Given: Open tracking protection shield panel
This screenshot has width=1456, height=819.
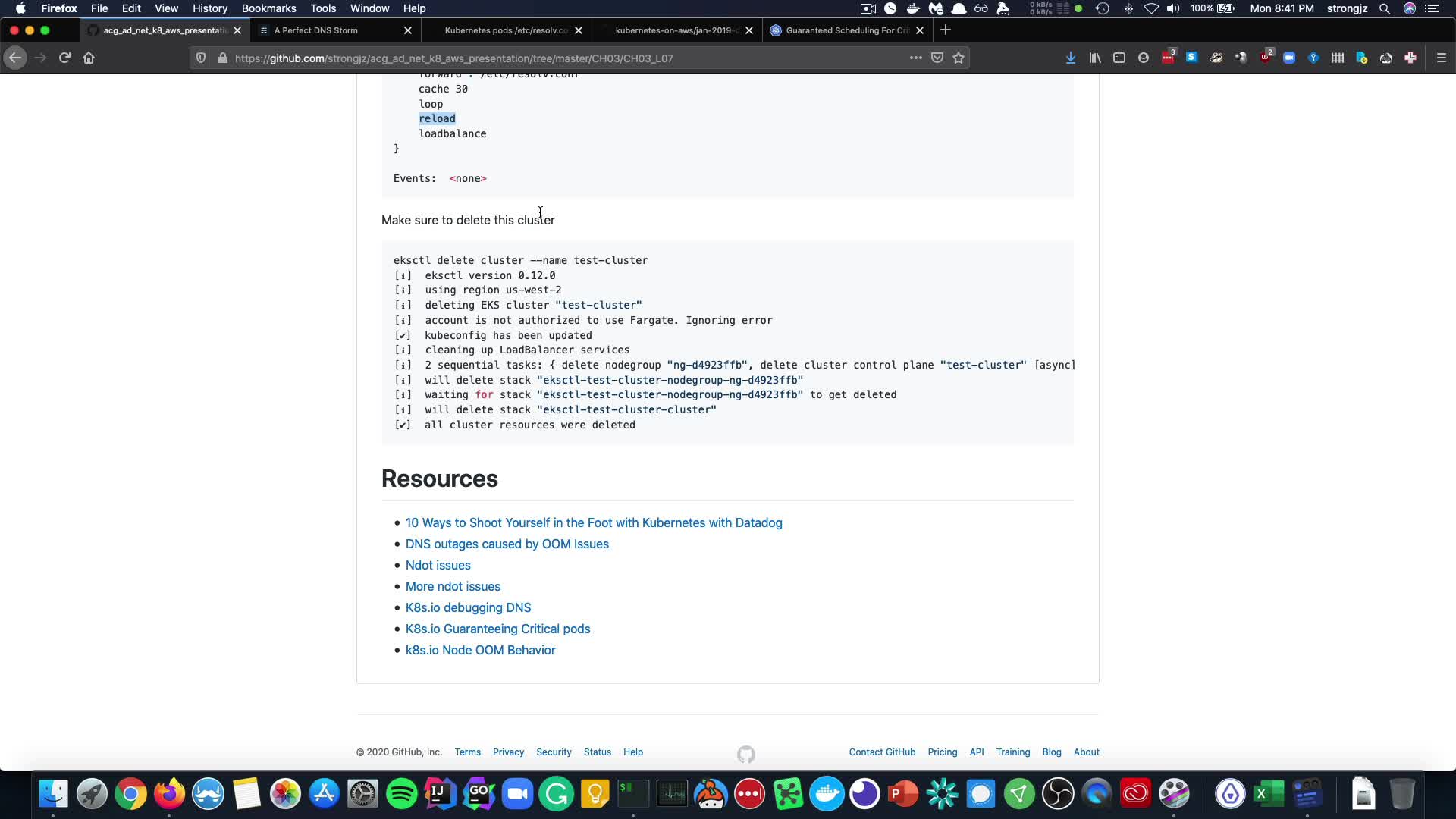Looking at the screenshot, I should click(x=201, y=58).
